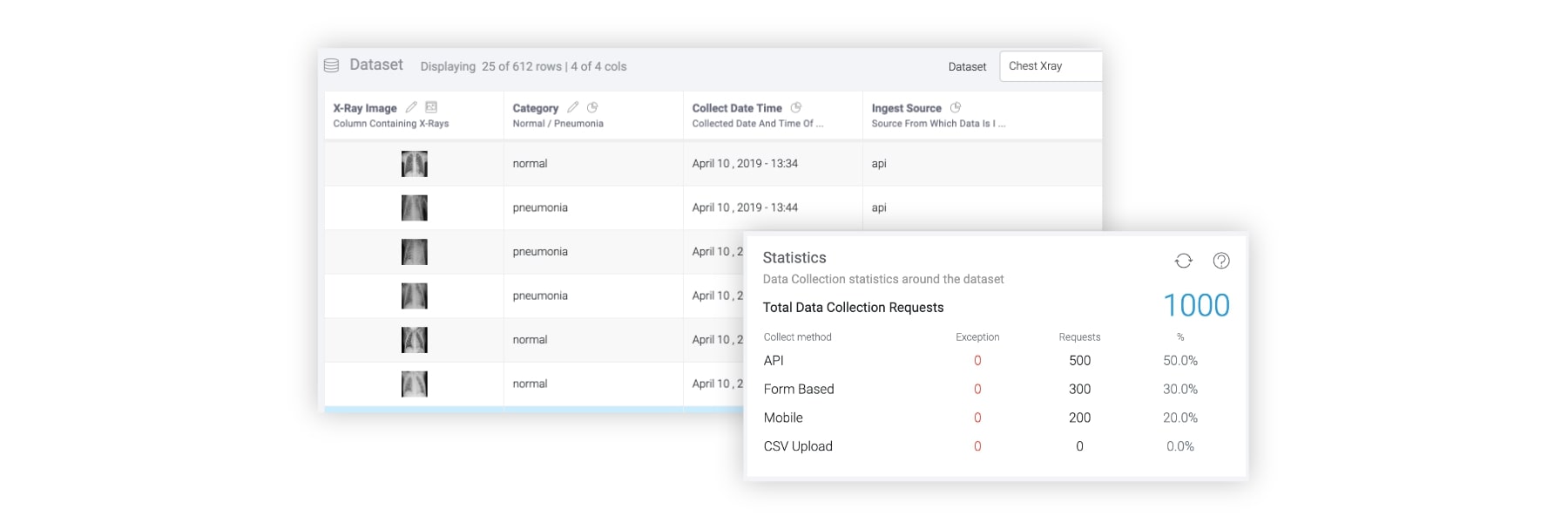The image size is (1568, 523).
Task: Open the Chest Xray dataset dropdown
Action: [1050, 66]
